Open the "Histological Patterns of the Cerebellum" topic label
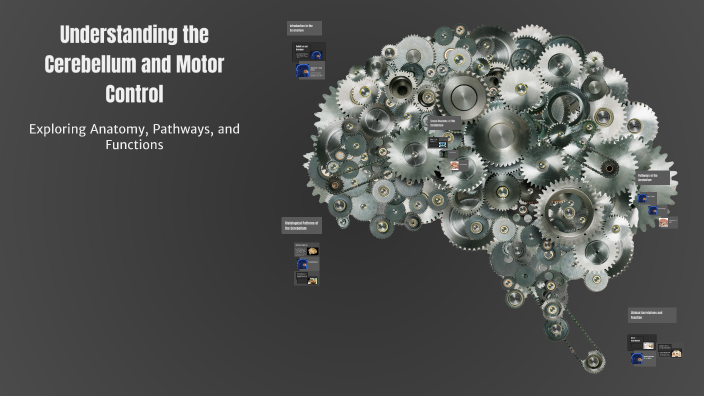704x396 pixels. click(x=302, y=225)
